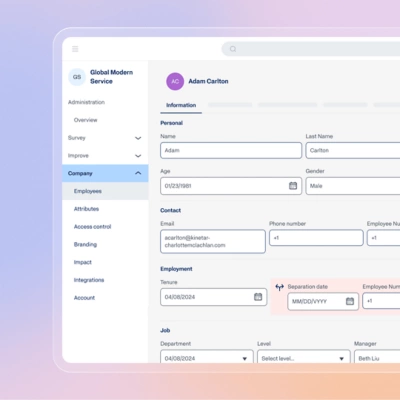Click the Company menu heading
Screen dimensions: 400x400
(80, 173)
